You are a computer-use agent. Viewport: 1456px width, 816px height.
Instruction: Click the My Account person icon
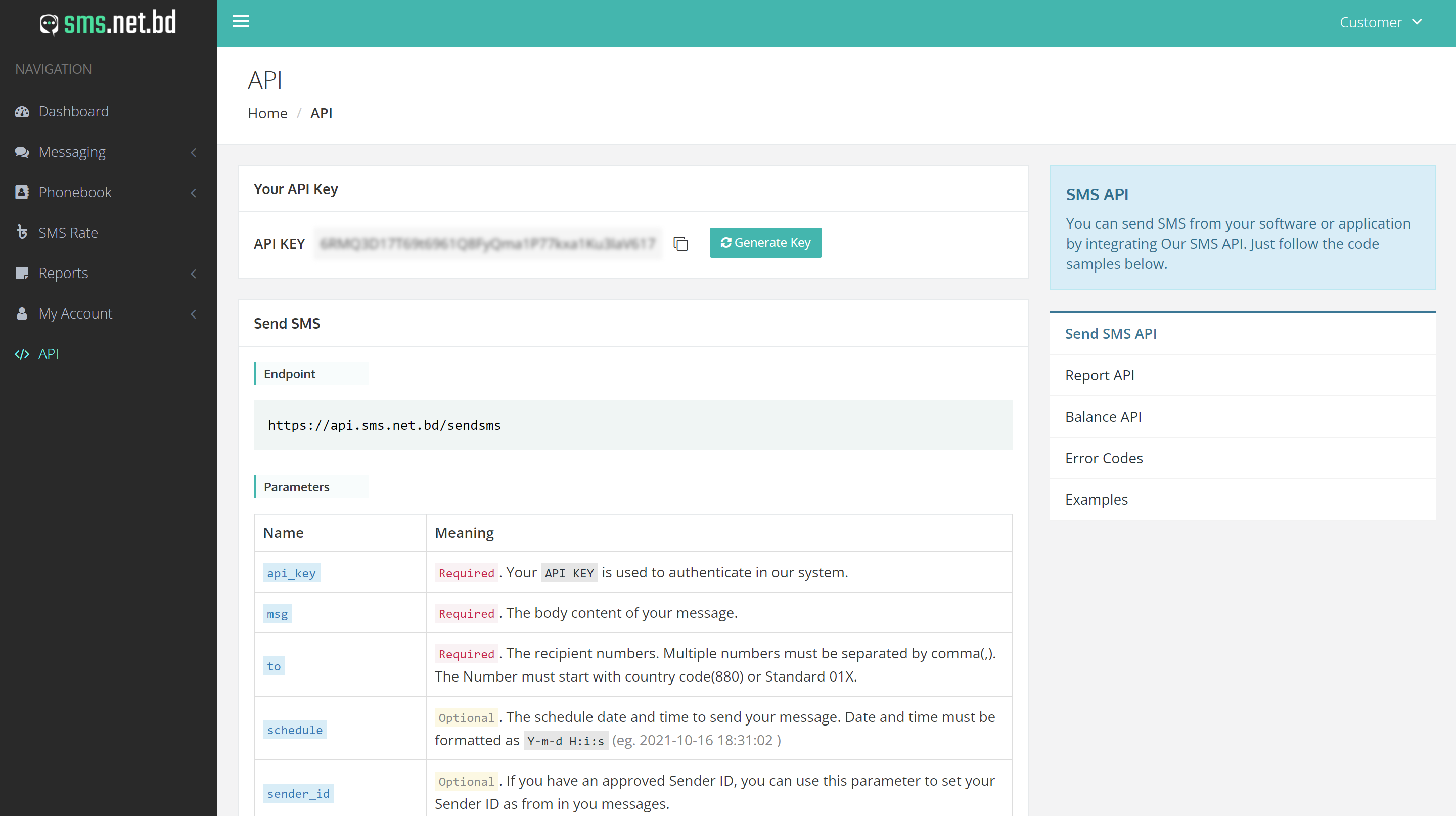click(21, 313)
